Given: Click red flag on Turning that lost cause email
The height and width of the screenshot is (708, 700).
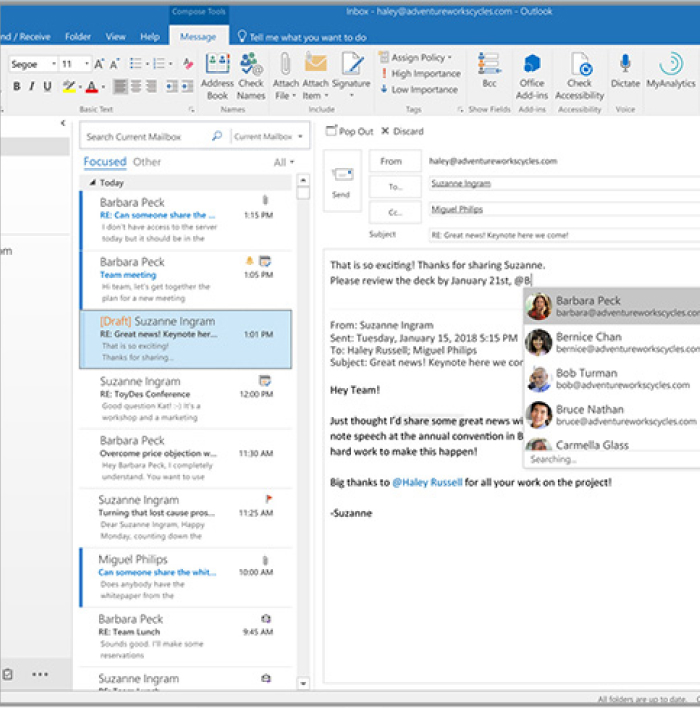Looking at the screenshot, I should point(269,499).
